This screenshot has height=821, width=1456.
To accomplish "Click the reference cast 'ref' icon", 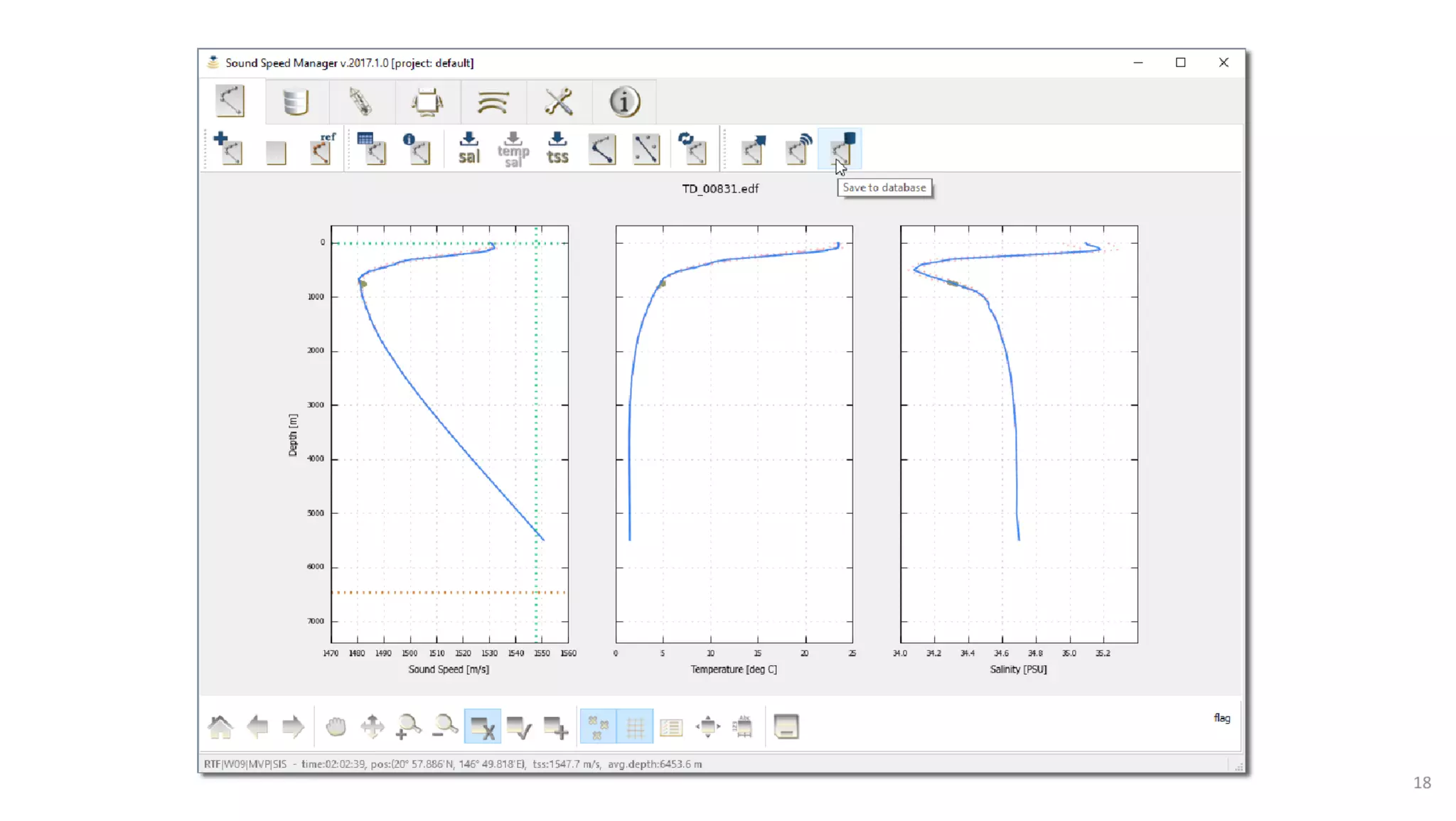I will pyautogui.click(x=322, y=149).
